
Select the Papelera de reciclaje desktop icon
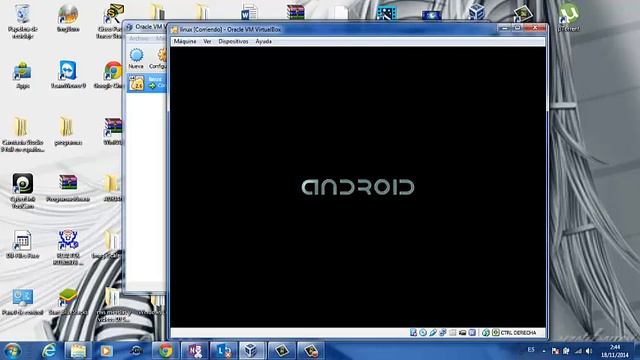click(x=22, y=20)
